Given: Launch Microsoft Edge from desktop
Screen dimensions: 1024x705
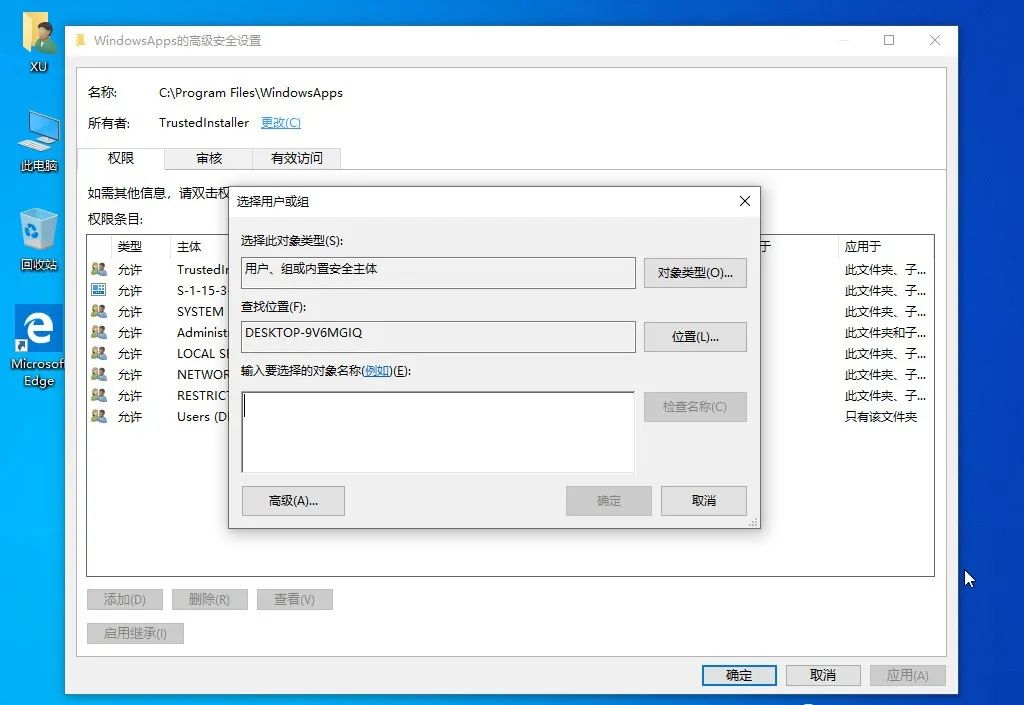Looking at the screenshot, I should click(38, 346).
